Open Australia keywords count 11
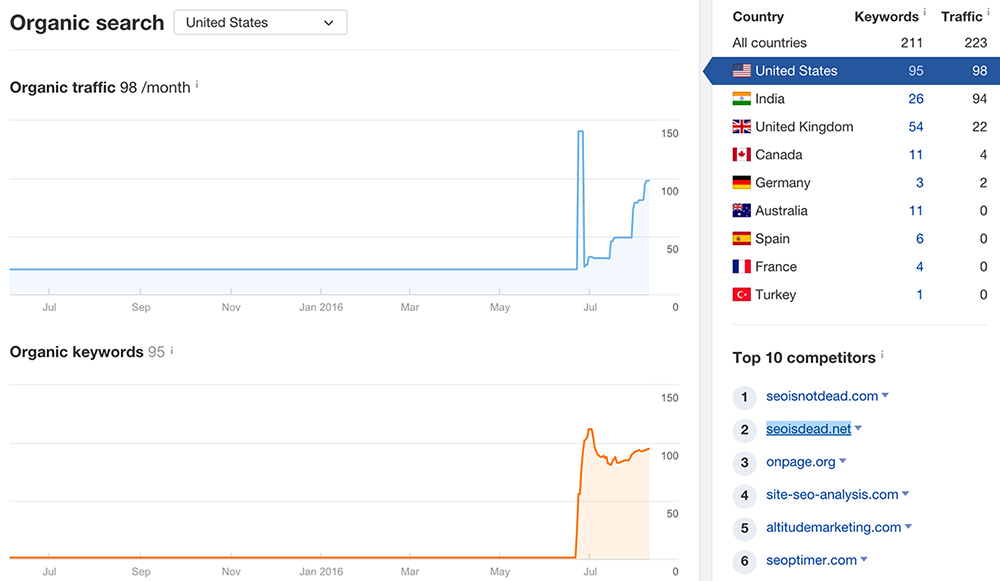 (916, 211)
